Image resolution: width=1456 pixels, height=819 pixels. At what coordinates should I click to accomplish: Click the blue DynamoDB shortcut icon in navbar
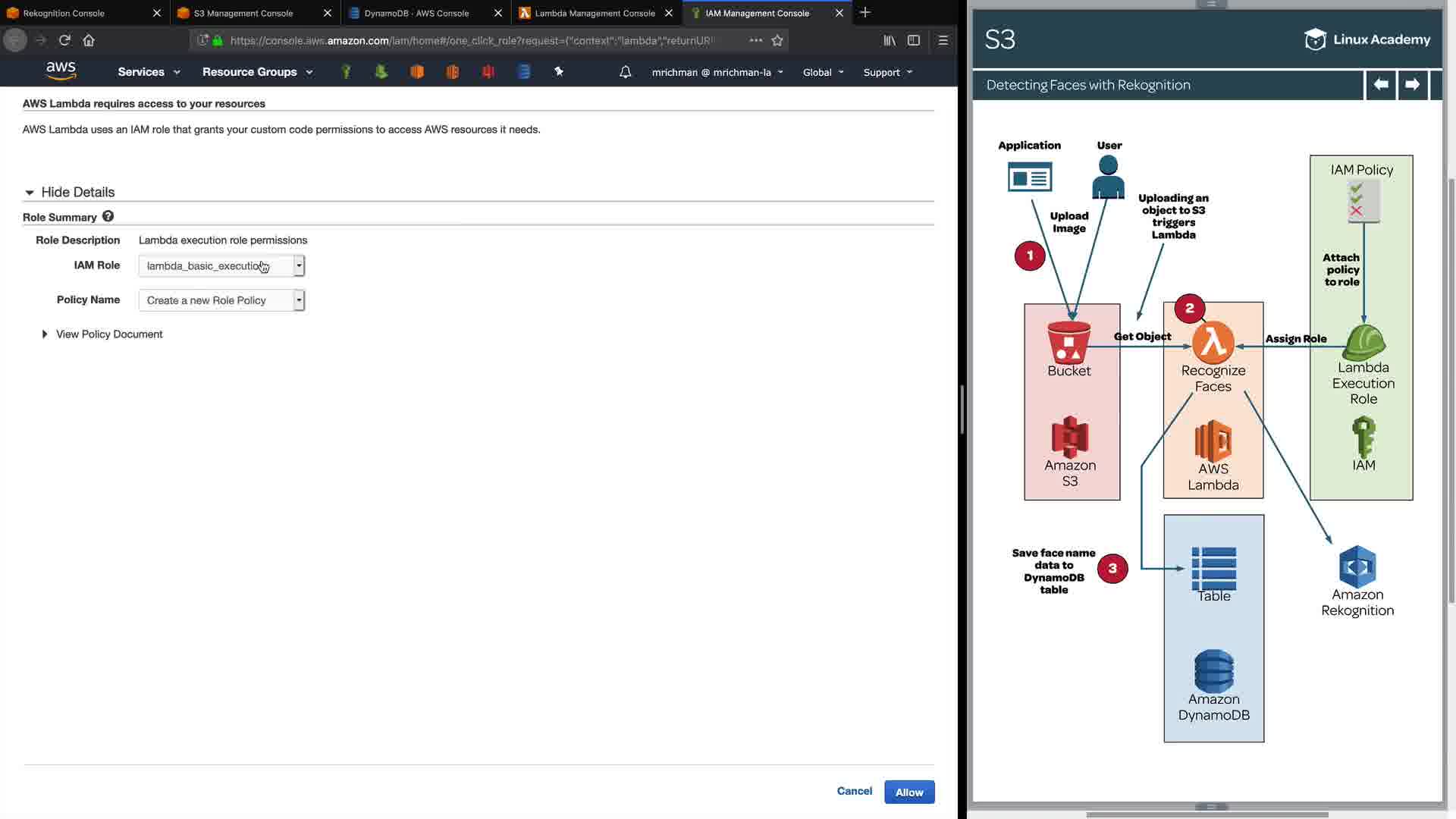pyautogui.click(x=523, y=72)
